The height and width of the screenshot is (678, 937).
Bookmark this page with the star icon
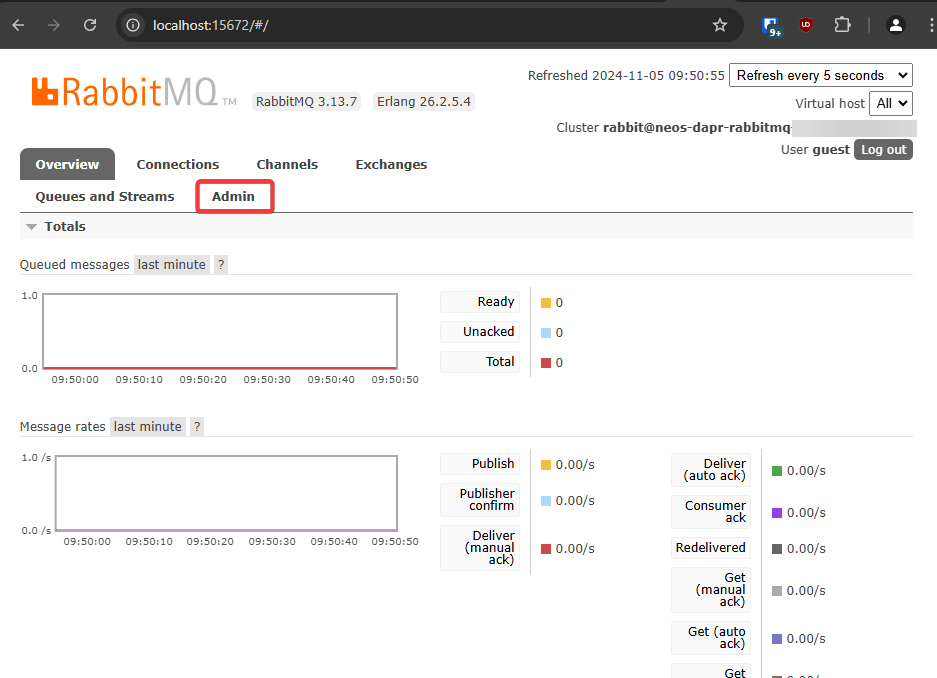[x=719, y=25]
